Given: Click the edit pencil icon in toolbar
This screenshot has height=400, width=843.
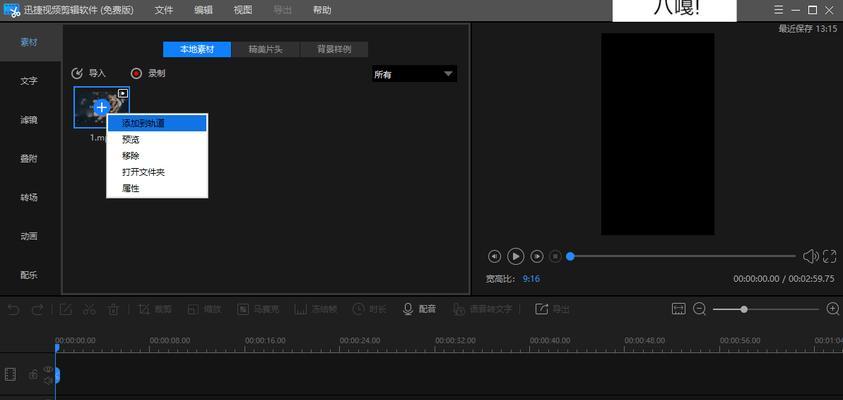Looking at the screenshot, I should pyautogui.click(x=66, y=310).
